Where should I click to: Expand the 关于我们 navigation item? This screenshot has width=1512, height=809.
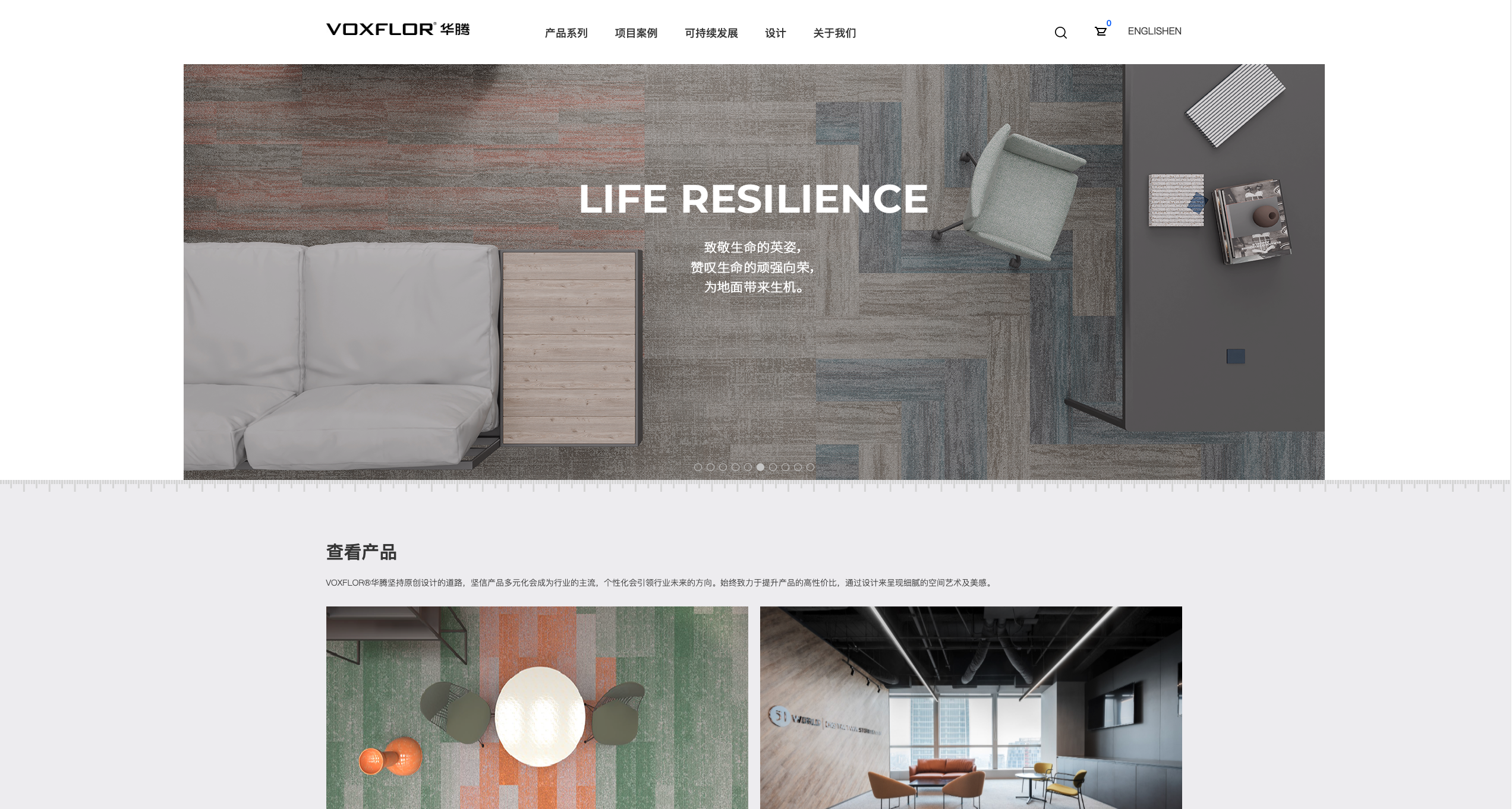834,33
